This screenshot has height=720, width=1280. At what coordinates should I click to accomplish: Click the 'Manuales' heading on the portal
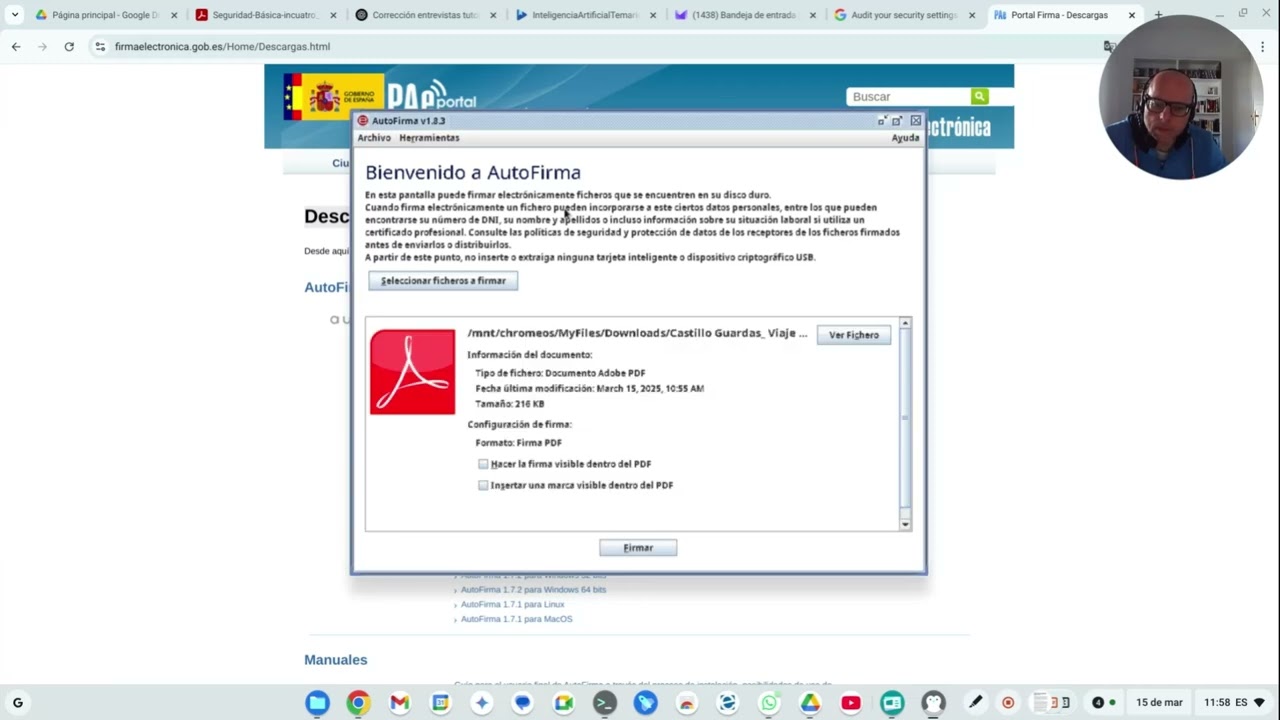336,660
